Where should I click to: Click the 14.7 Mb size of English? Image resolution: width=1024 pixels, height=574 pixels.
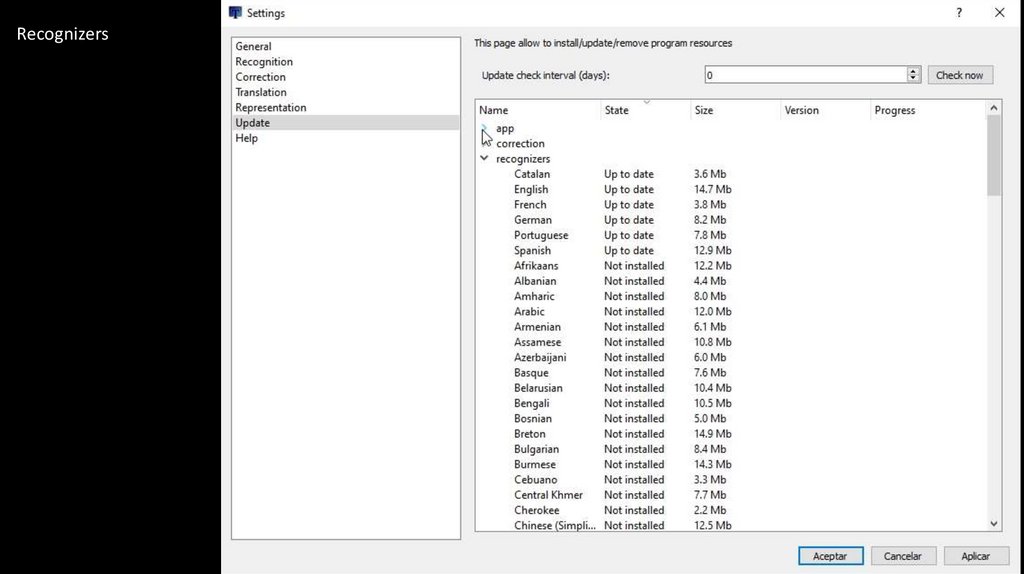point(712,189)
